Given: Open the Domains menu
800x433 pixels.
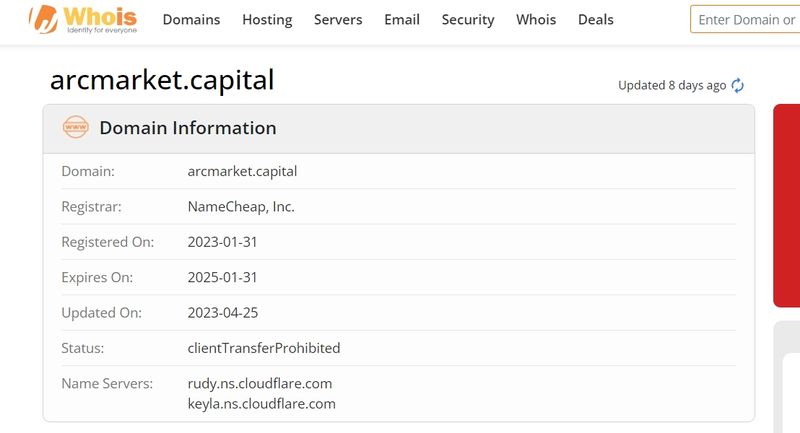Looking at the screenshot, I should coord(191,20).
